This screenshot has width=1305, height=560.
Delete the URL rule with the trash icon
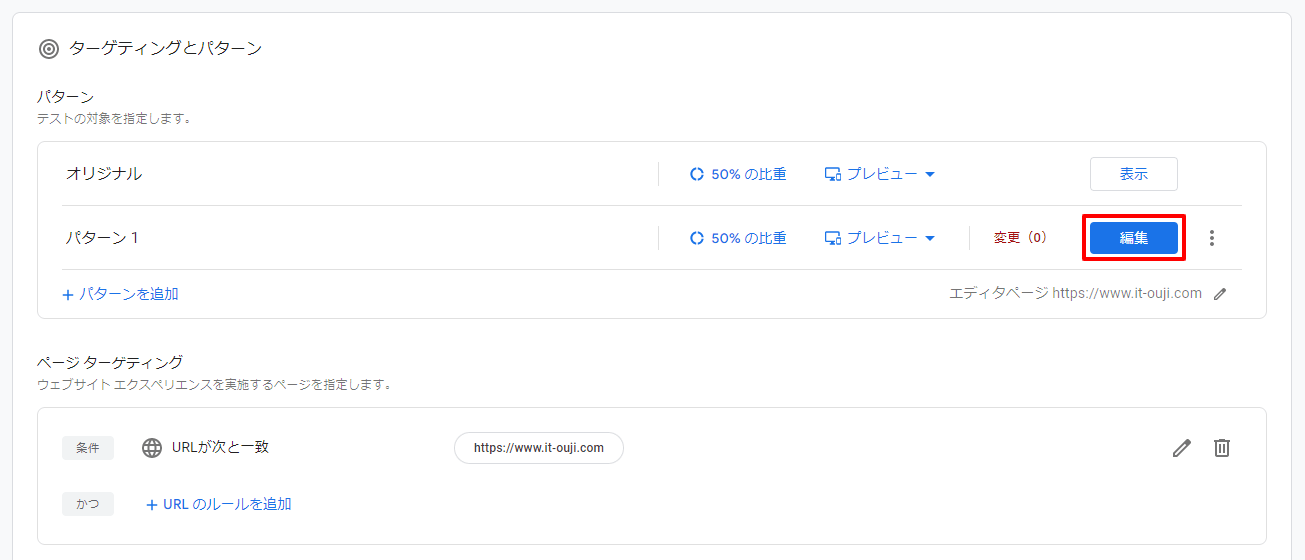pyautogui.click(x=1221, y=448)
